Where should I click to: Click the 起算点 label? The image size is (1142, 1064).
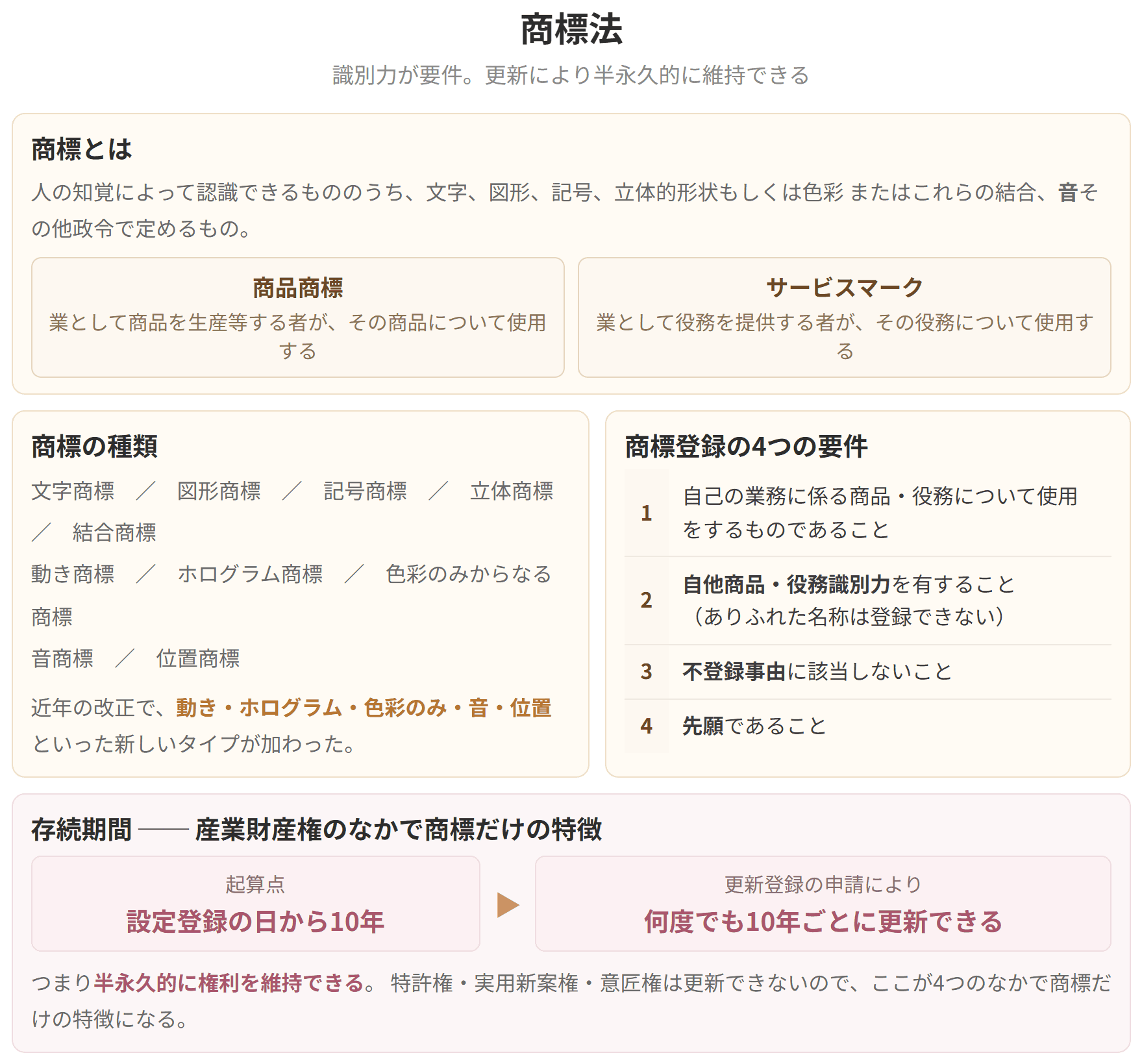(255, 884)
